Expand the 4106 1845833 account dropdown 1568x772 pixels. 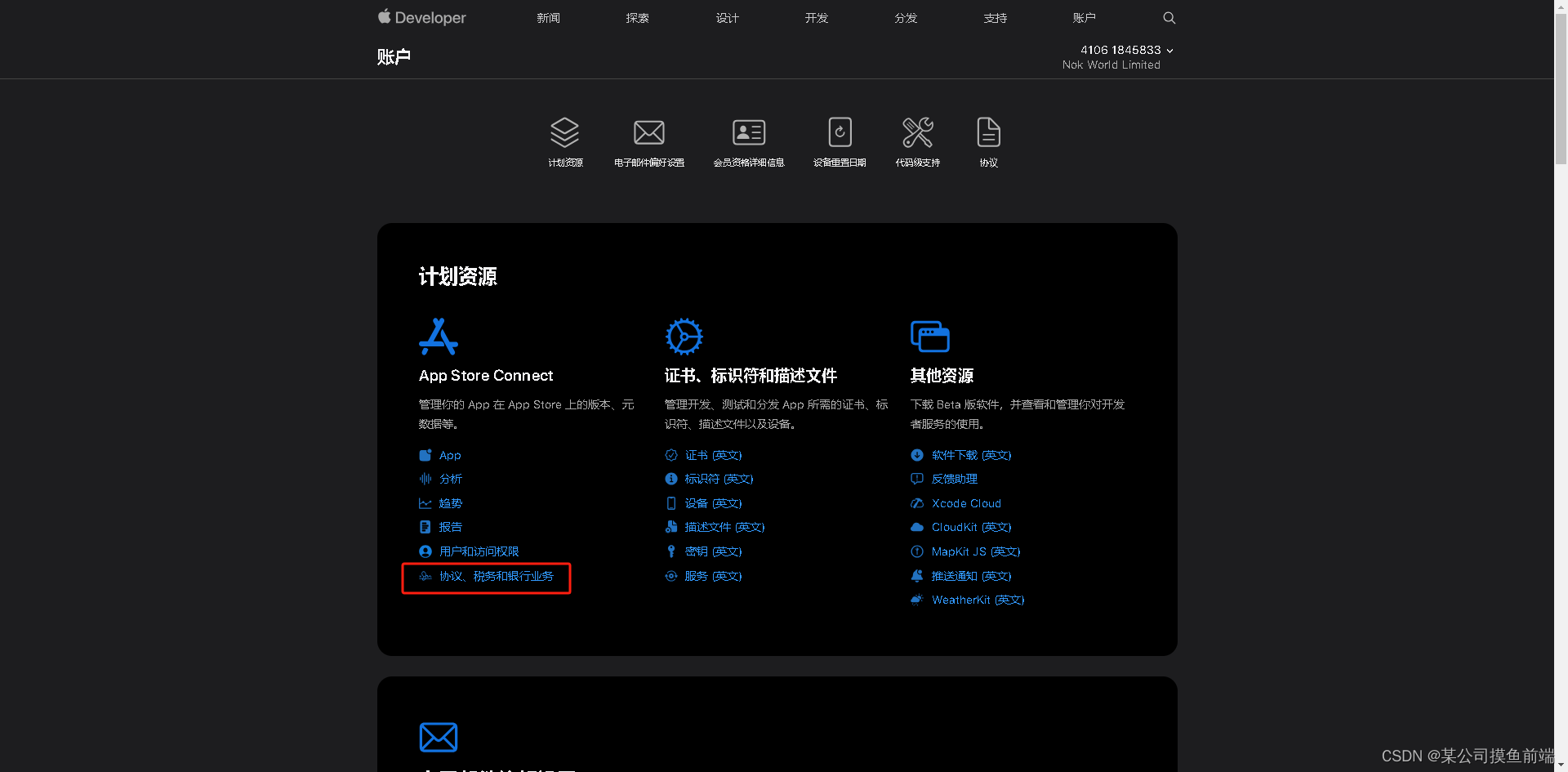[1126, 50]
